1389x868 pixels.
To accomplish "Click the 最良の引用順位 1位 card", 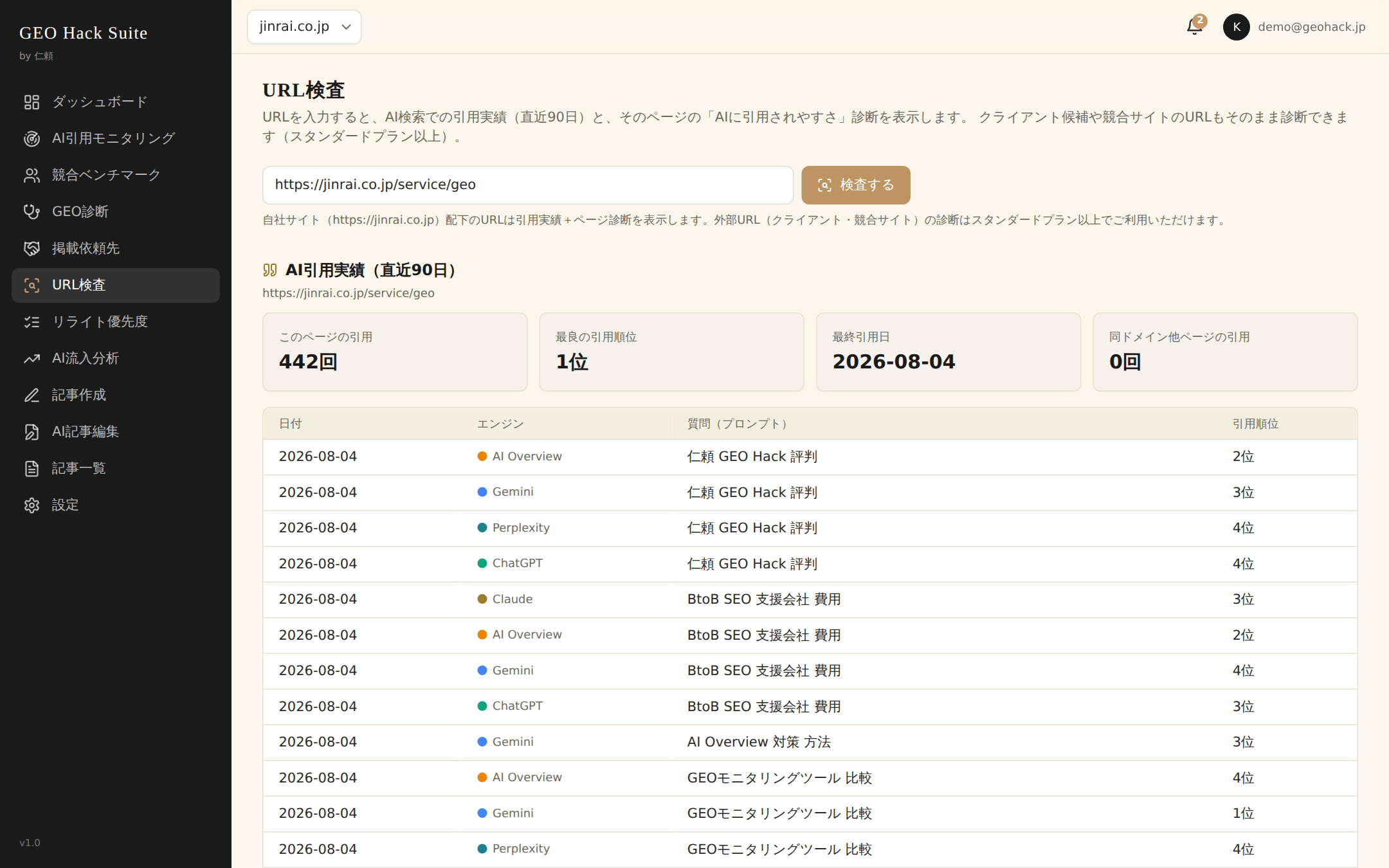I will pyautogui.click(x=671, y=352).
